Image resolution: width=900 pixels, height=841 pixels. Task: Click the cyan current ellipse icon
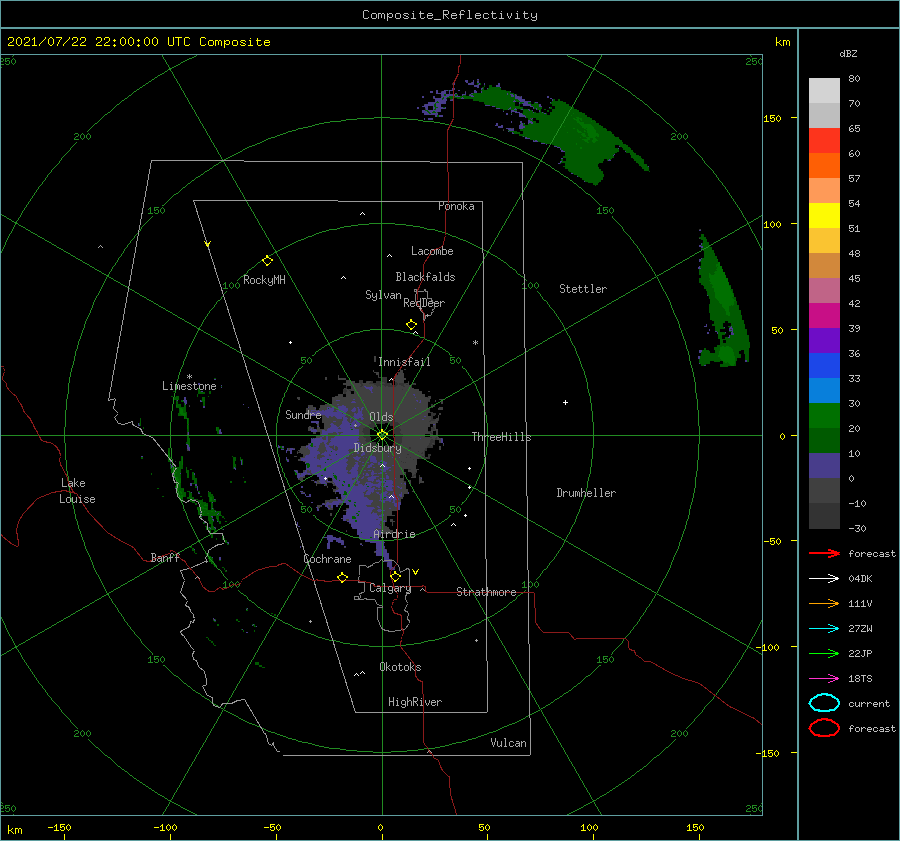[x=824, y=703]
